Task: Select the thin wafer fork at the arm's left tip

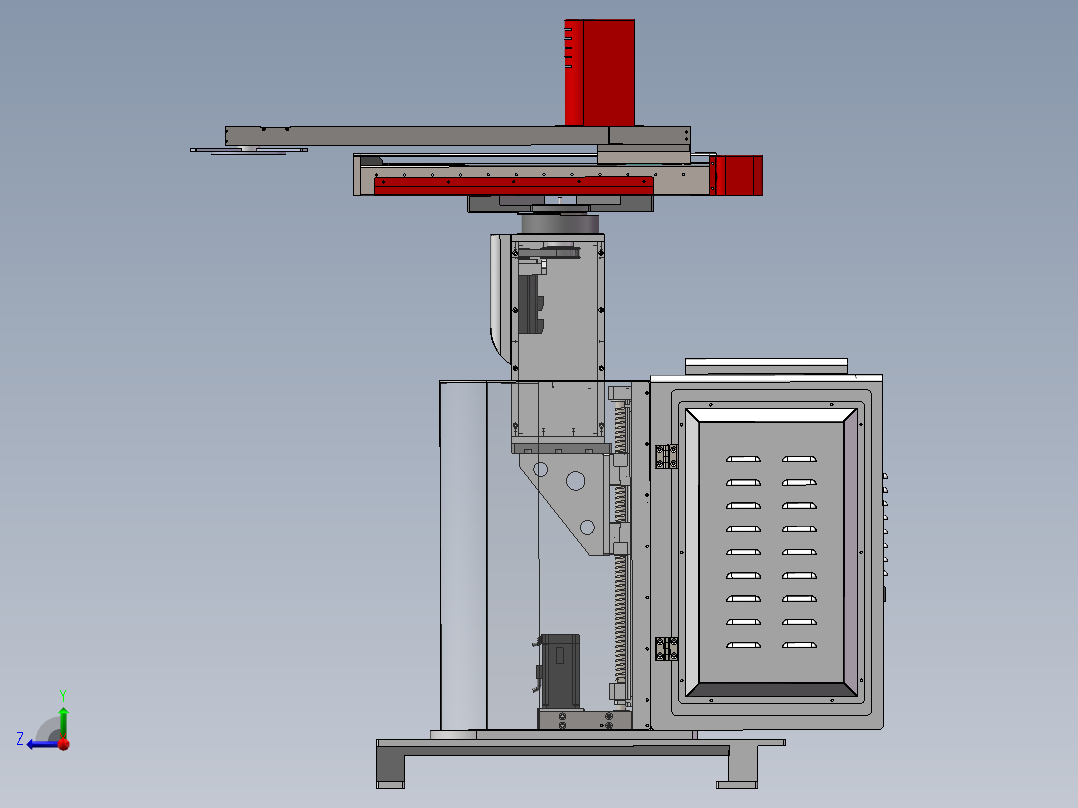Action: click(249, 150)
